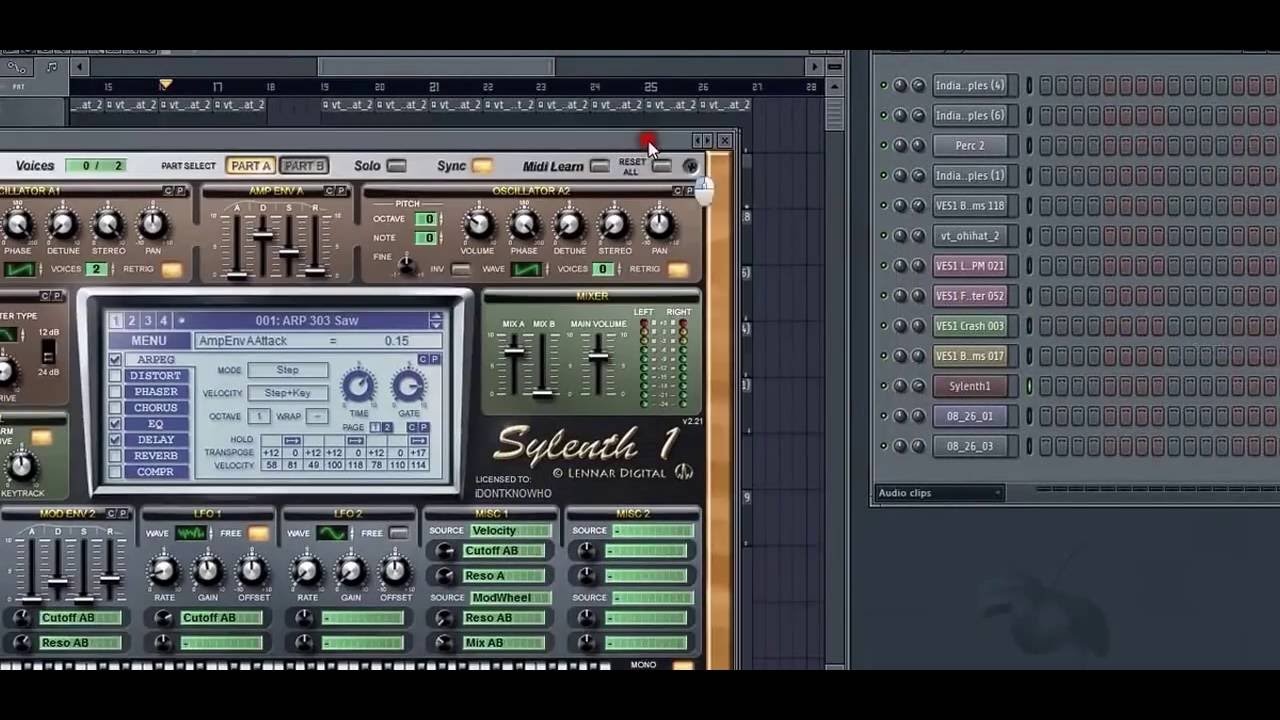Adjust the Oscillator A2 Stereo knob
This screenshot has width=1280, height=720.
614,225
